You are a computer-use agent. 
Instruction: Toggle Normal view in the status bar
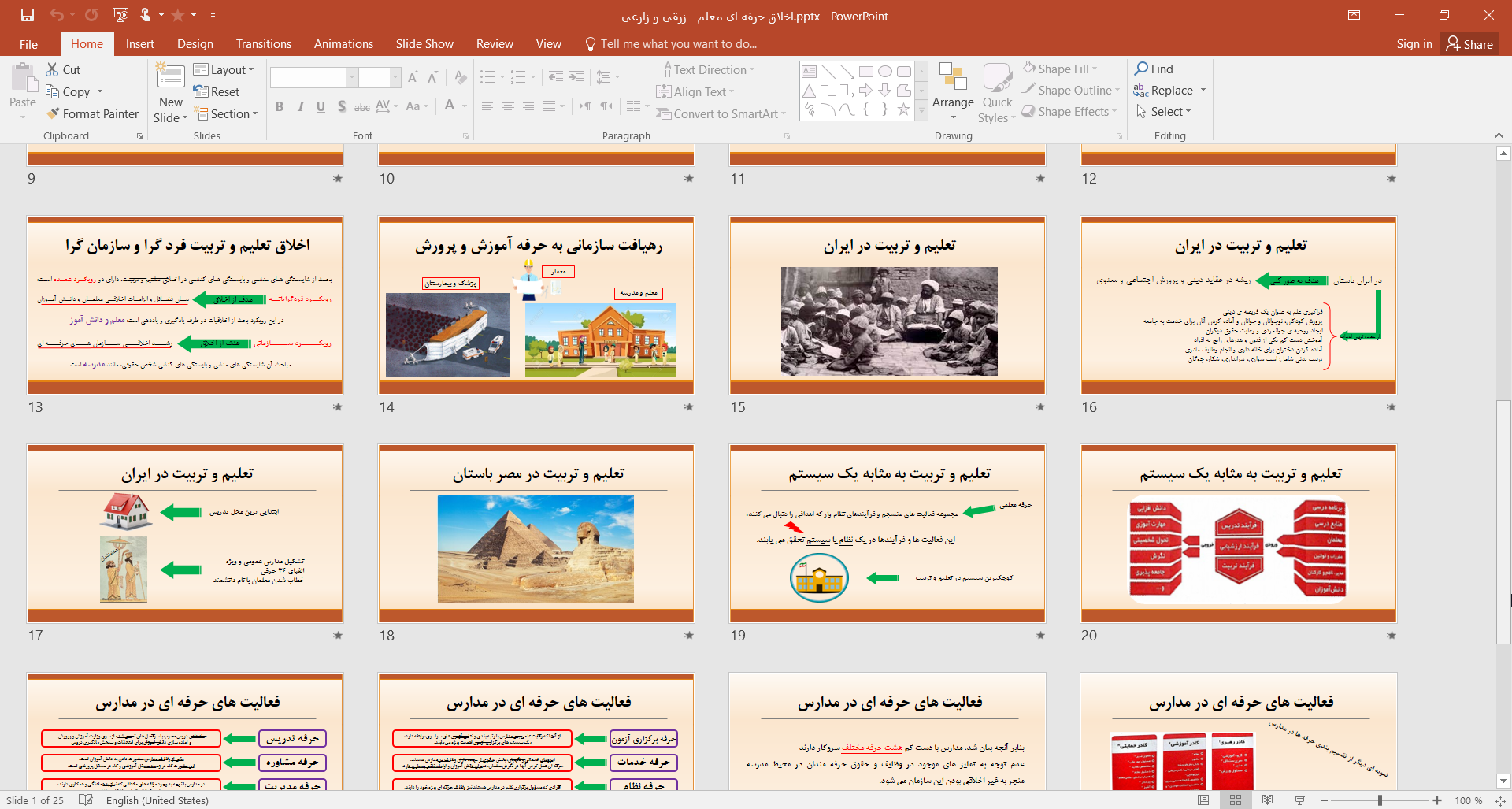tap(1203, 800)
